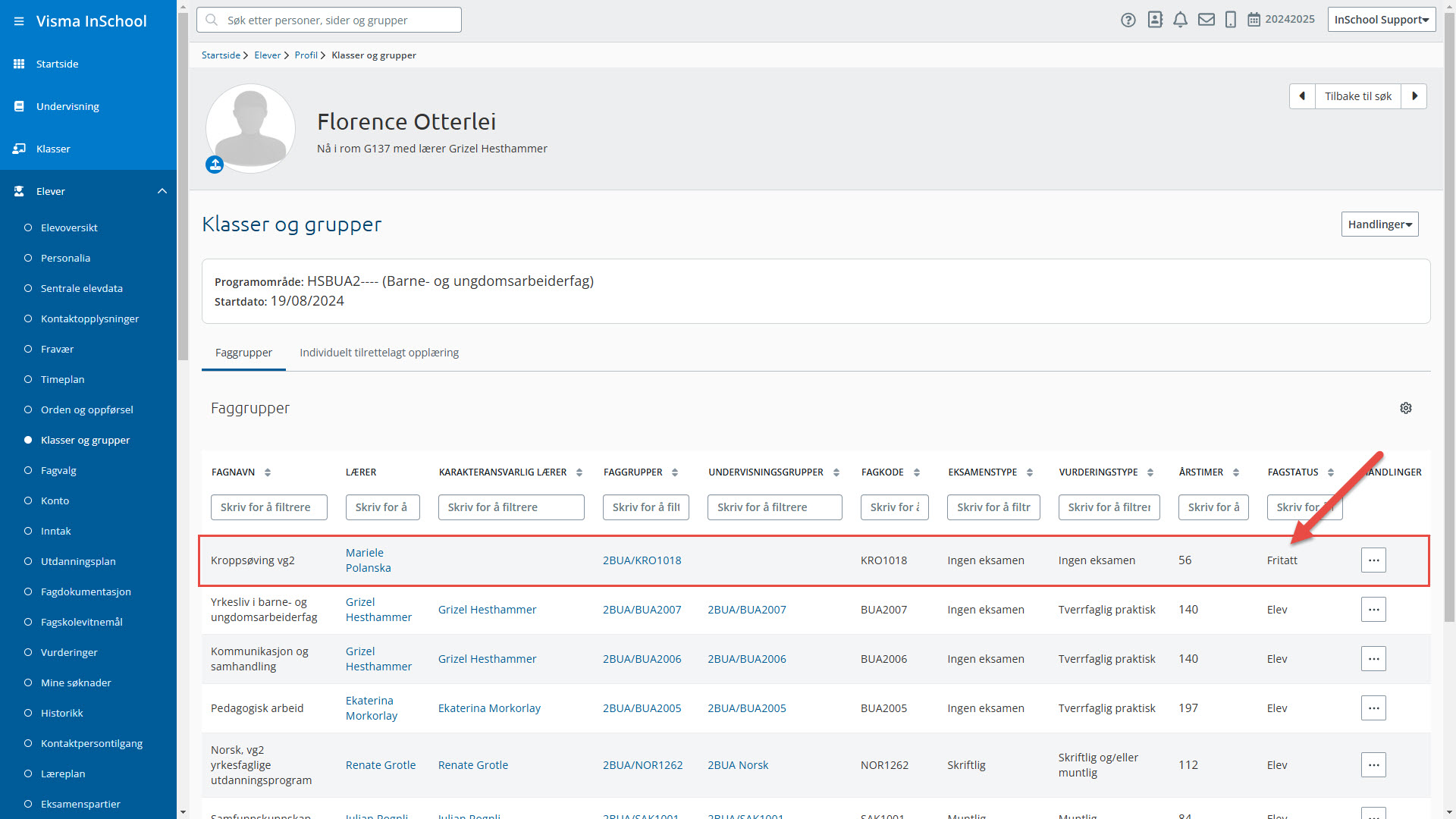Open Timeplan in the sidebar
The height and width of the screenshot is (819, 1456).
pyautogui.click(x=62, y=379)
